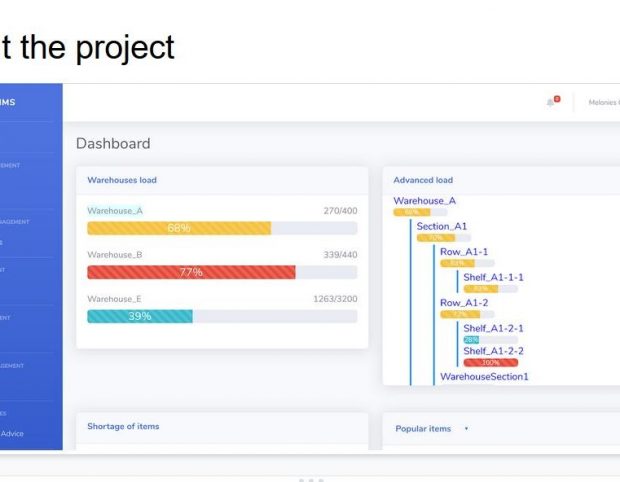This screenshot has height=482, width=620.
Task: Select Shelf_A1-1-1 tree node
Action: click(x=493, y=277)
